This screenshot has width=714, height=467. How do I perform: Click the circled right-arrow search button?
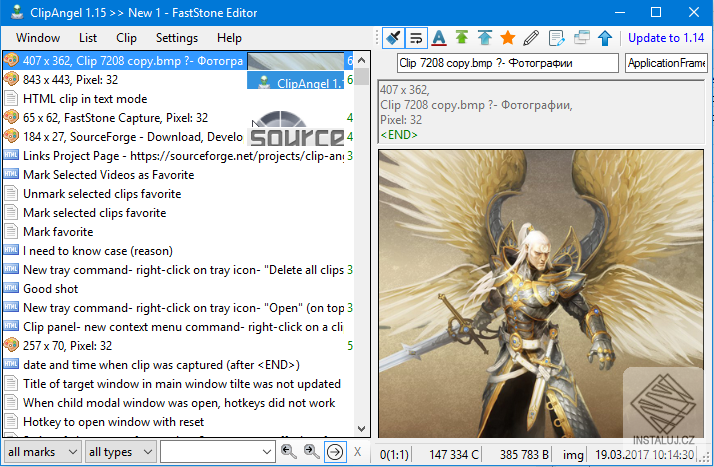point(335,452)
